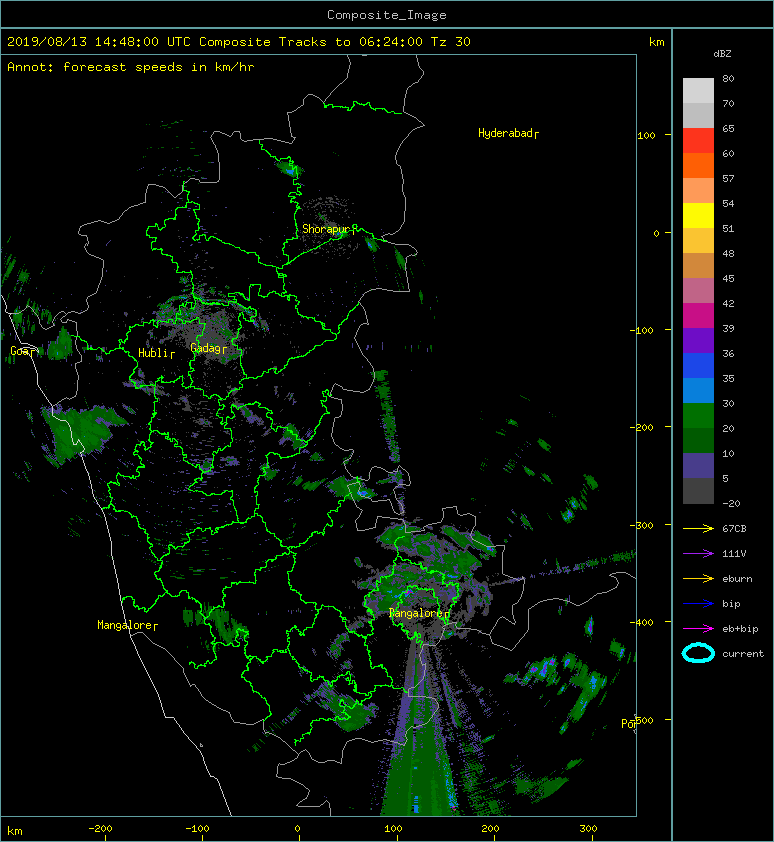Click the 111V legend label
774x842 pixels.
pos(734,554)
